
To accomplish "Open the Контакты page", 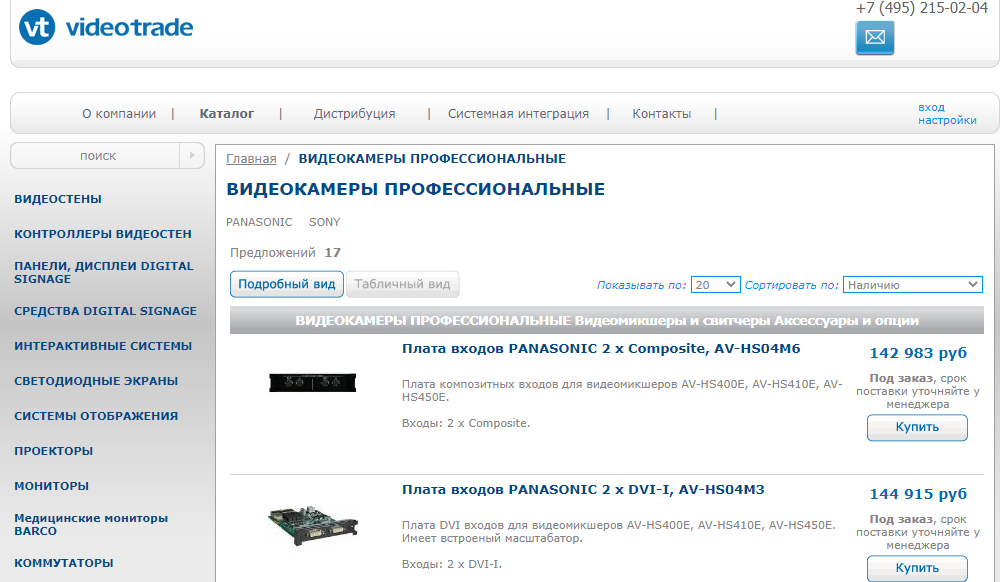I will pyautogui.click(x=661, y=113).
